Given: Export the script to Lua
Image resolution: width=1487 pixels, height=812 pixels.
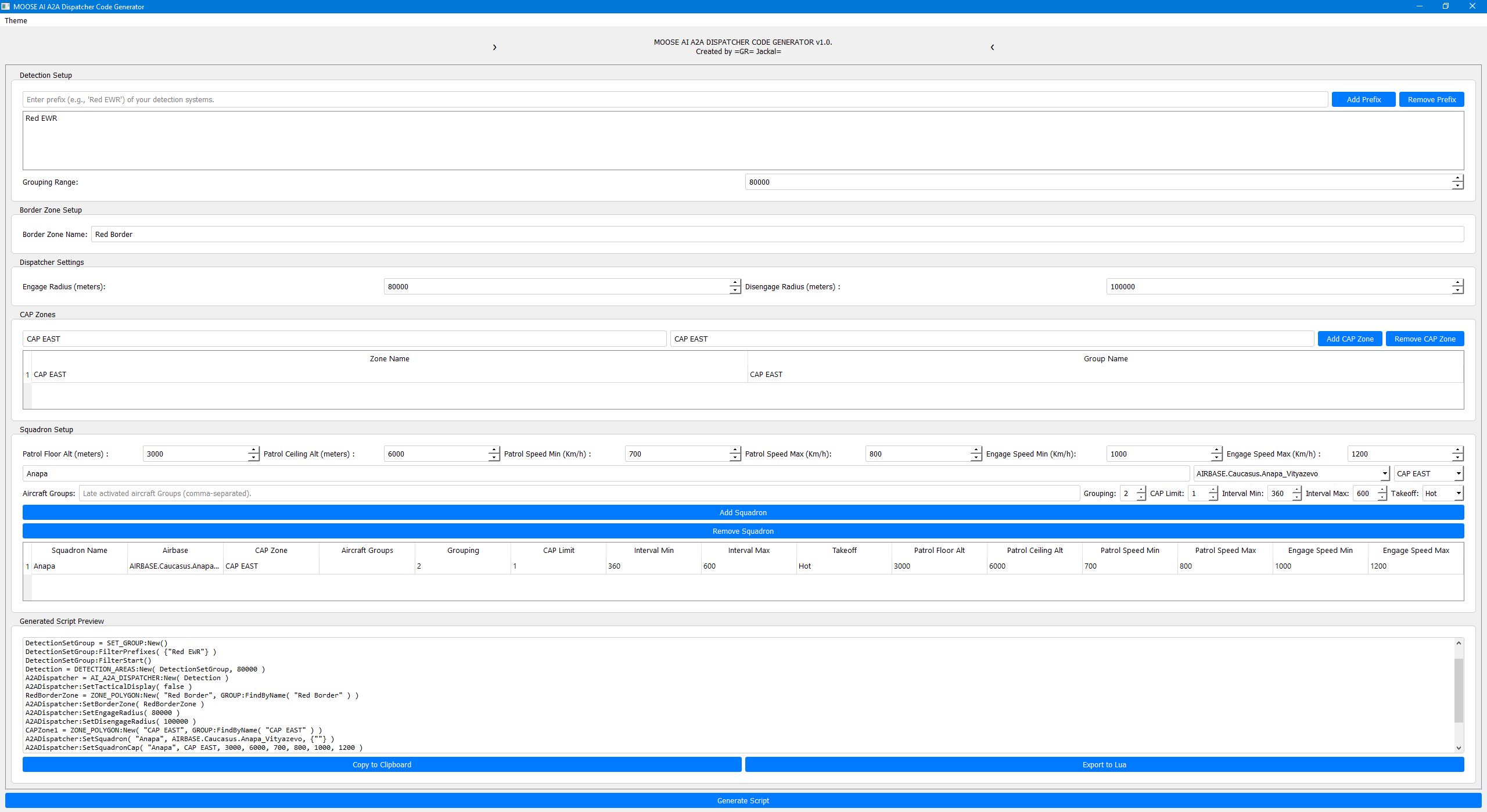Looking at the screenshot, I should click(1104, 764).
